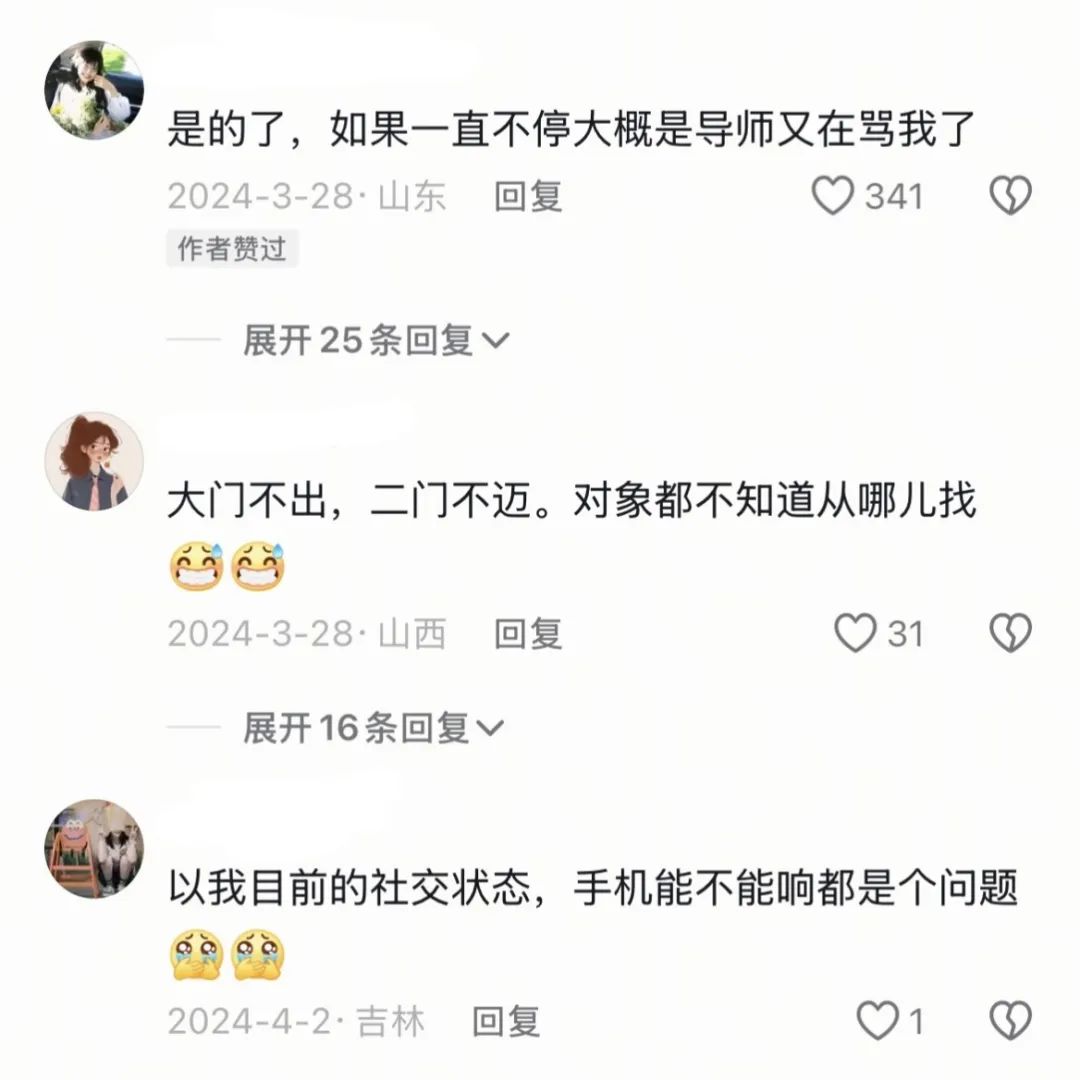Like the comment with 341 likes

(x=832, y=195)
